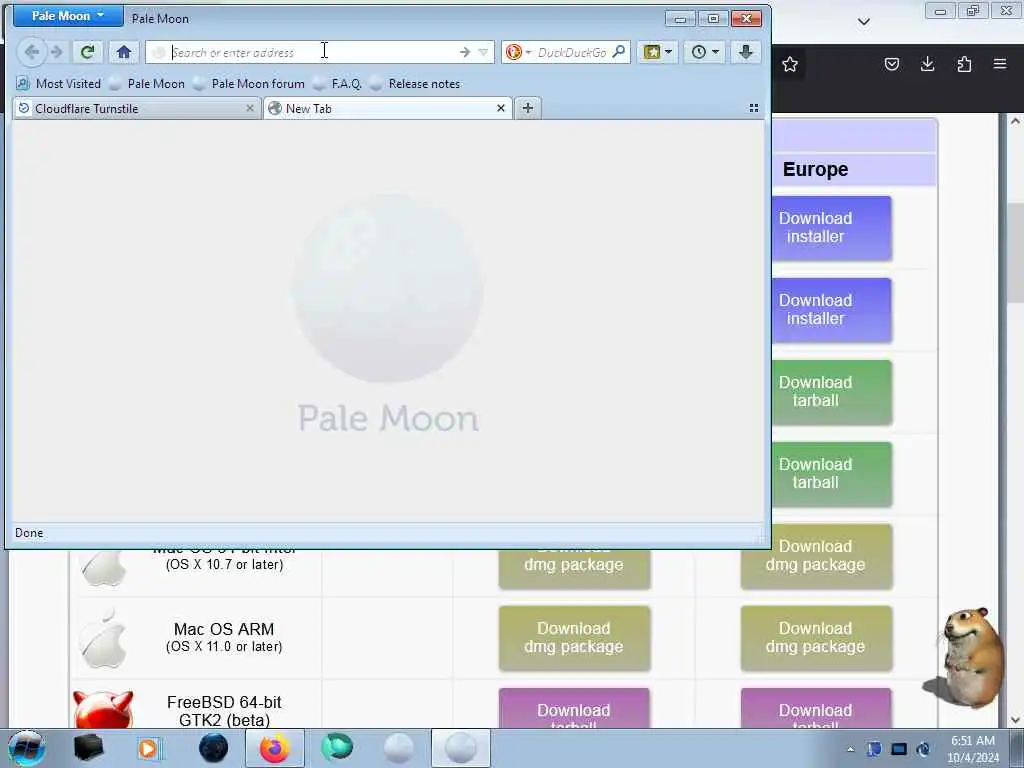Screen dimensions: 1024x768
Task: Go forward using Pale Moon's forward arrow
Action: (x=57, y=52)
